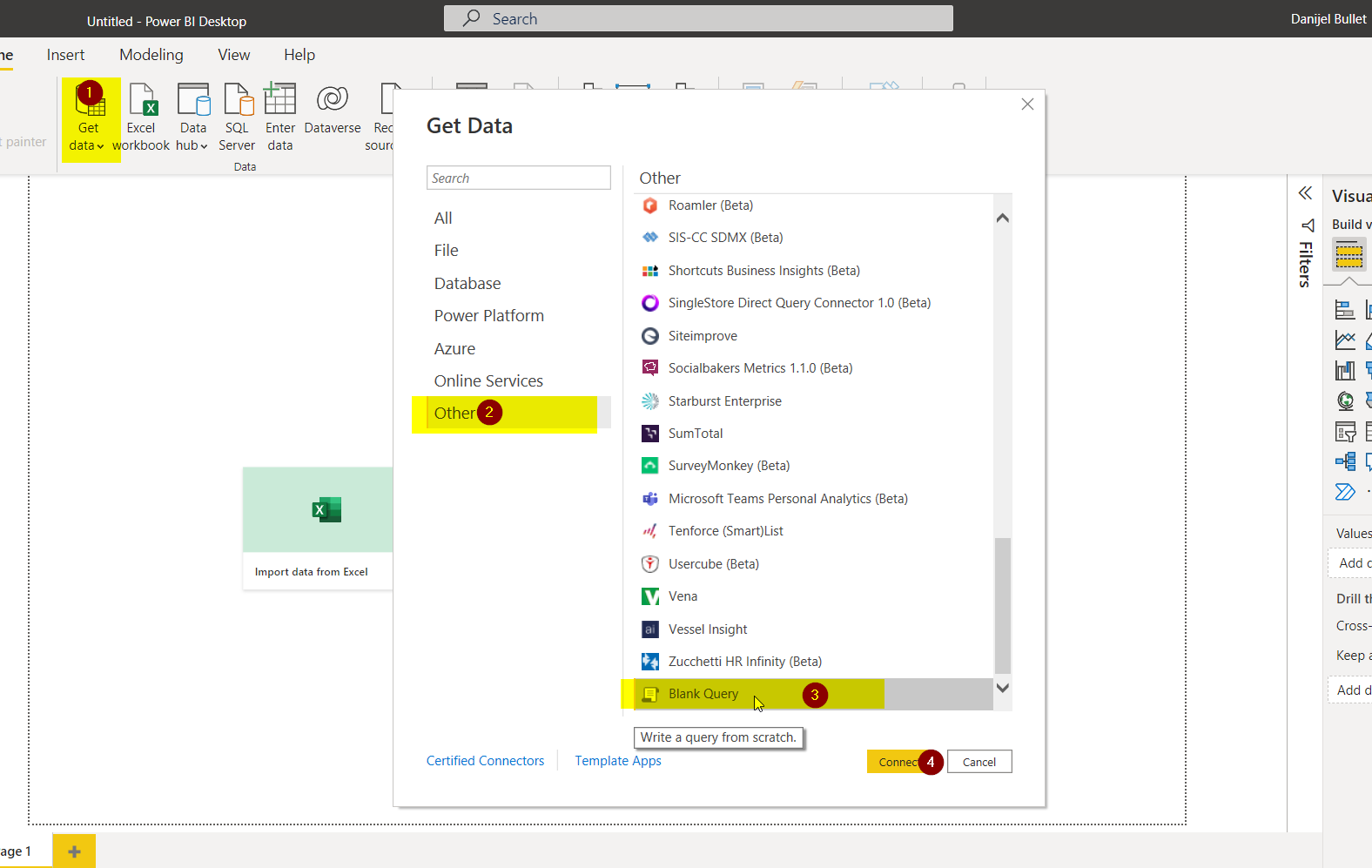Open the Help ribbon tab
The height and width of the screenshot is (868, 1372).
pyautogui.click(x=299, y=55)
